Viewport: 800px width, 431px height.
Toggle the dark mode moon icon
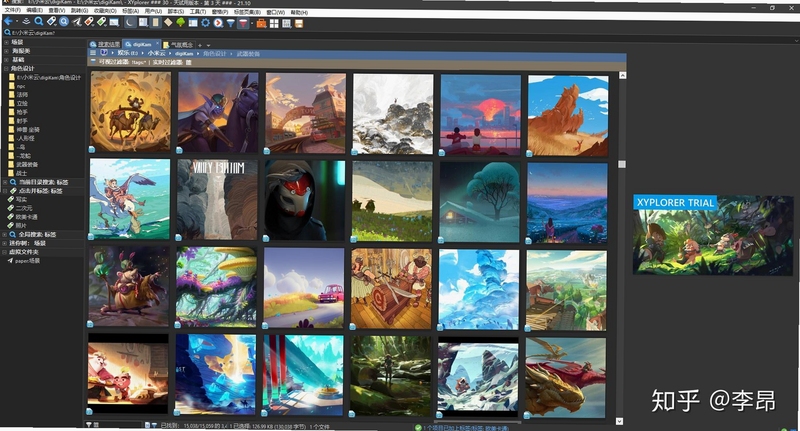131,22
